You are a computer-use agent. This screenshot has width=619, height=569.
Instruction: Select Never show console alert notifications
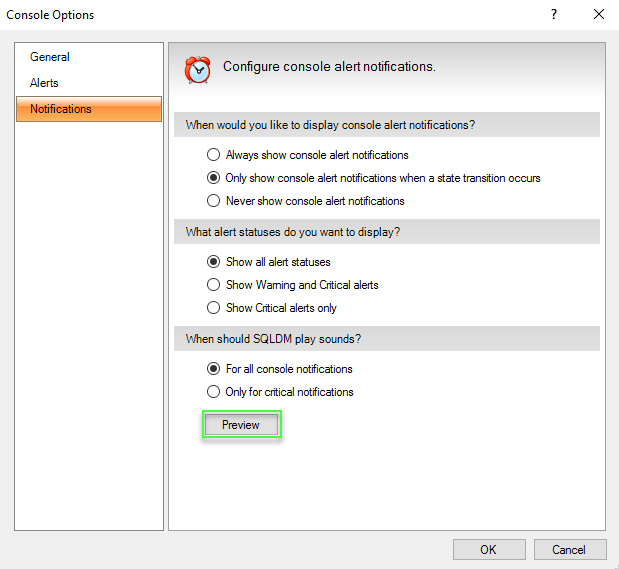pos(213,201)
